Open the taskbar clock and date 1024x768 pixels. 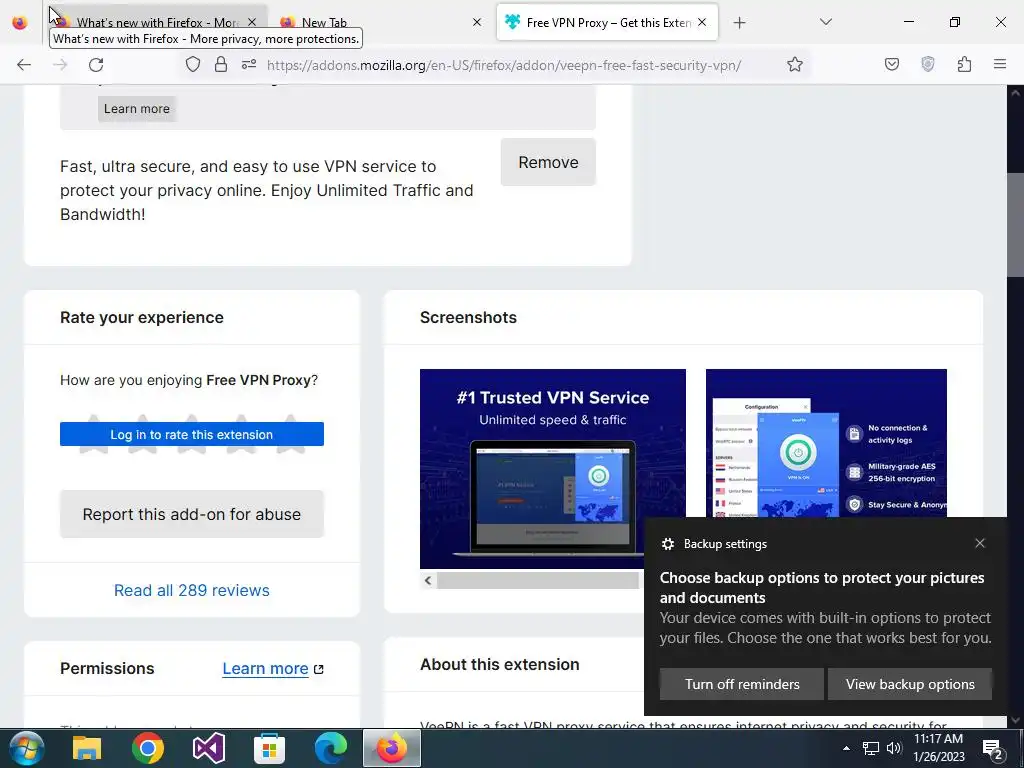938,748
